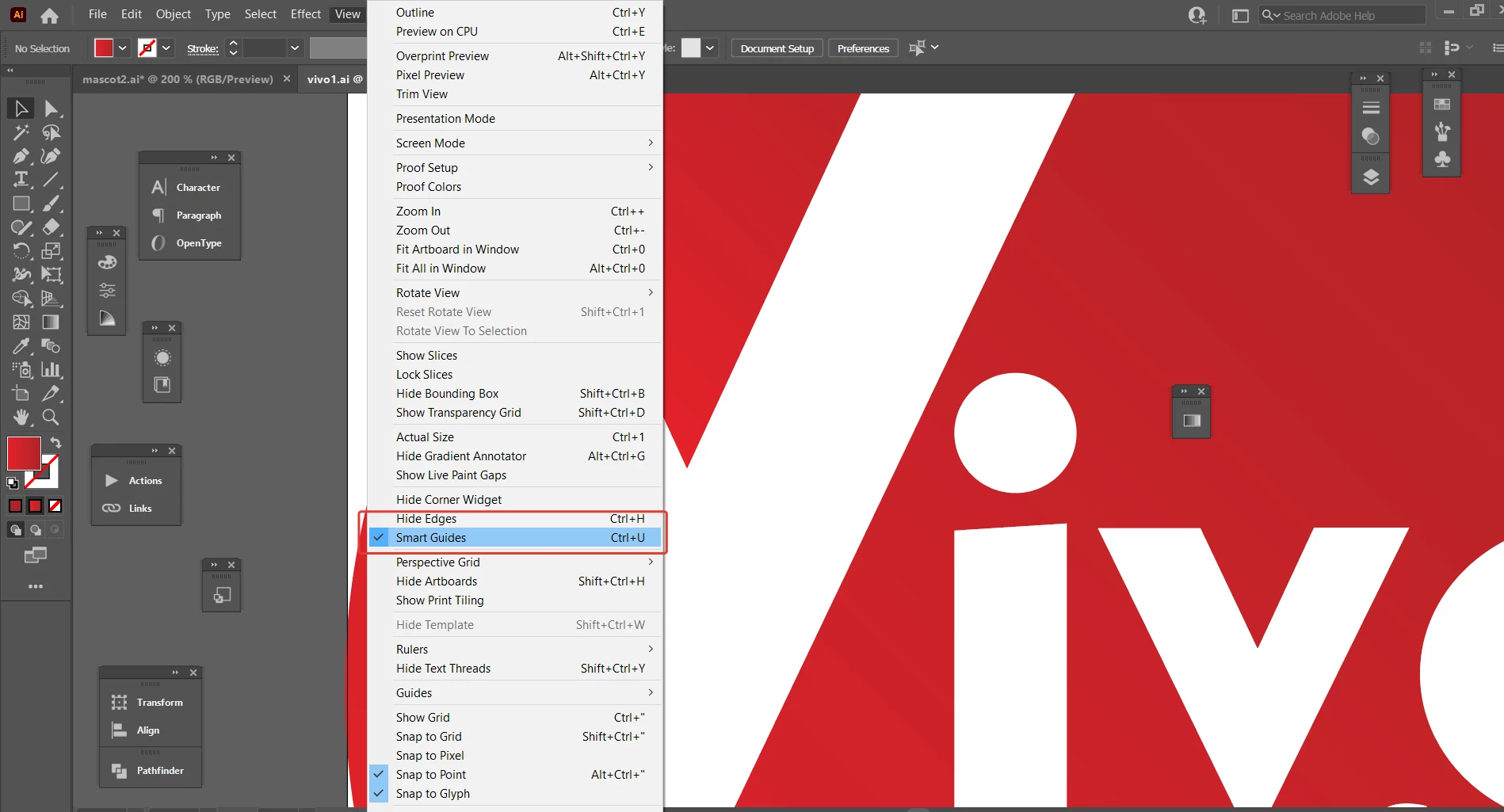Open the Symbols club-shaped panel icon
The image size is (1504, 812).
[1442, 159]
